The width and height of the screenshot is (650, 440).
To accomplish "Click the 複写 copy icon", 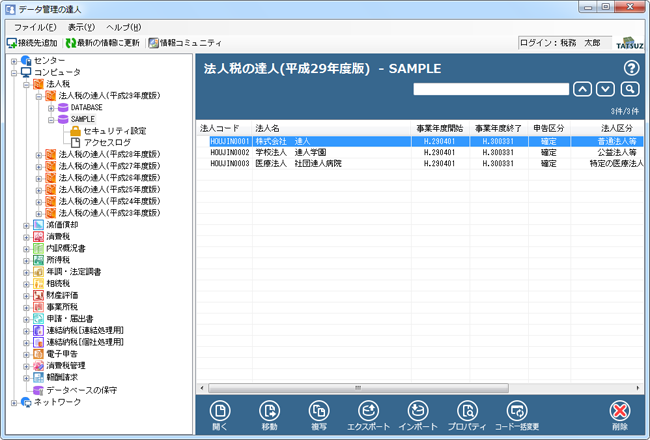I will pyautogui.click(x=319, y=411).
